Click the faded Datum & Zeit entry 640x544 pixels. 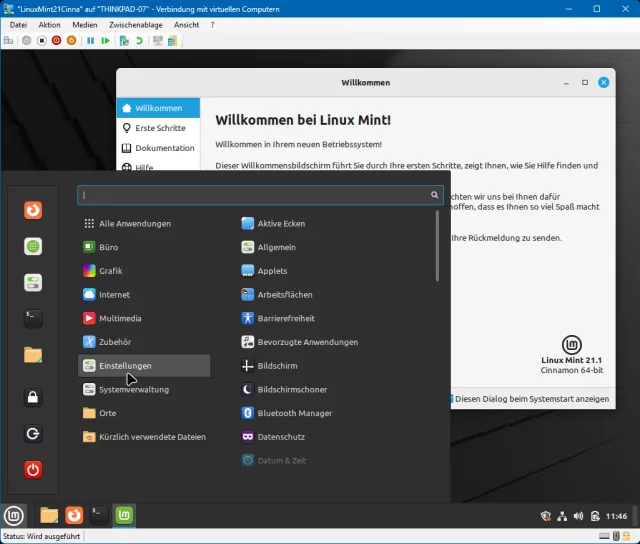pyautogui.click(x=274, y=460)
